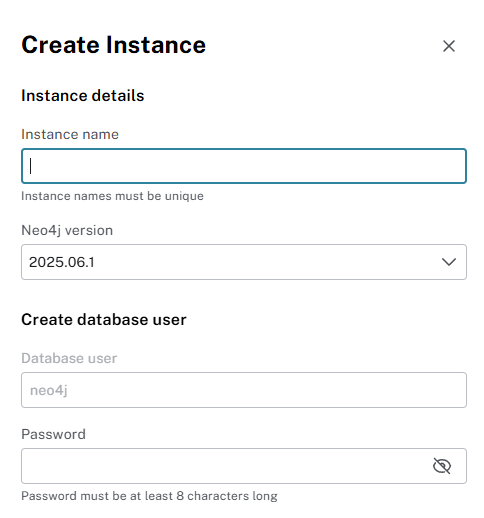Open the 2025.06.1 version dropdown
484x518 pixels.
click(x=244, y=262)
